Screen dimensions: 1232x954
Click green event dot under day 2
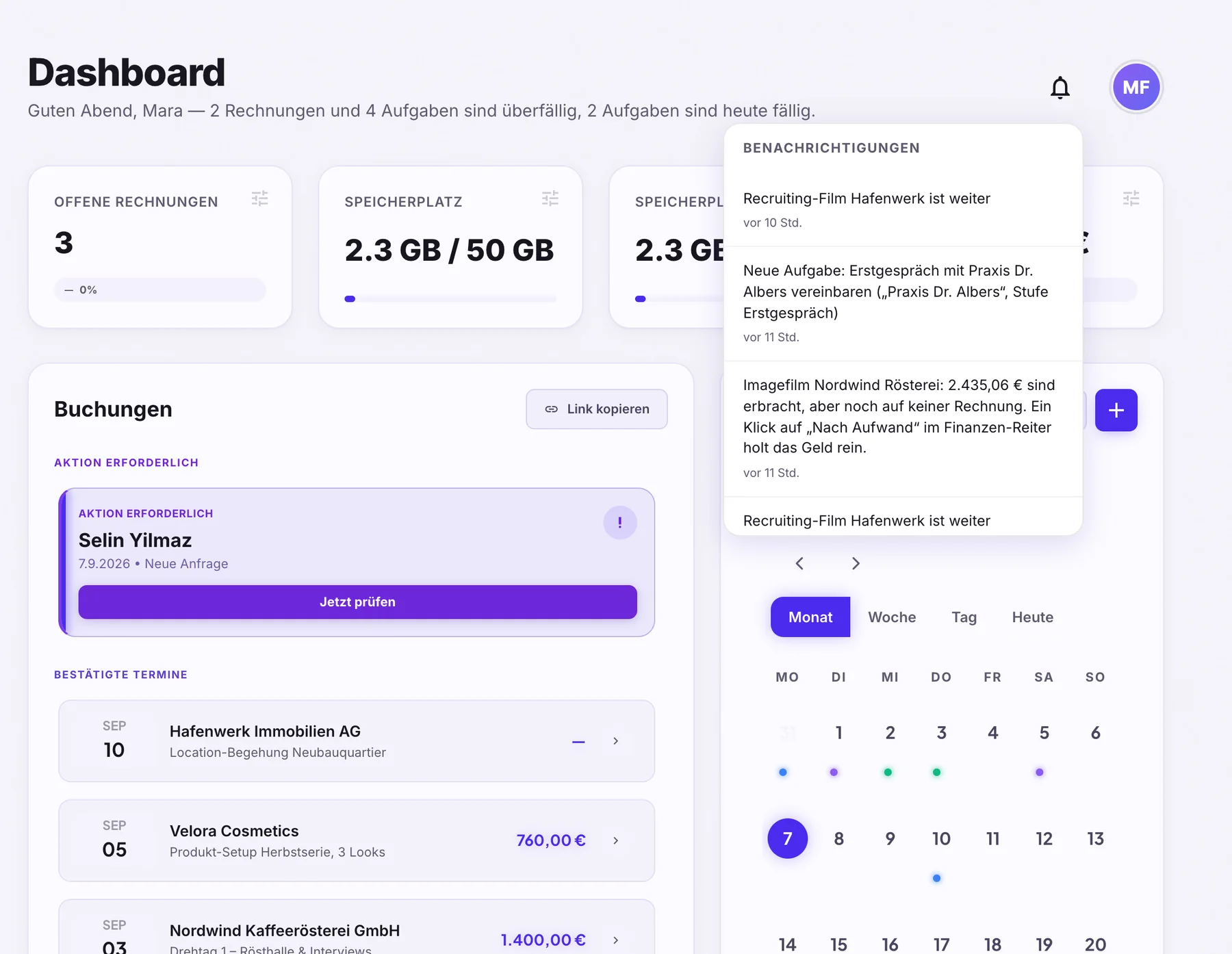(888, 772)
